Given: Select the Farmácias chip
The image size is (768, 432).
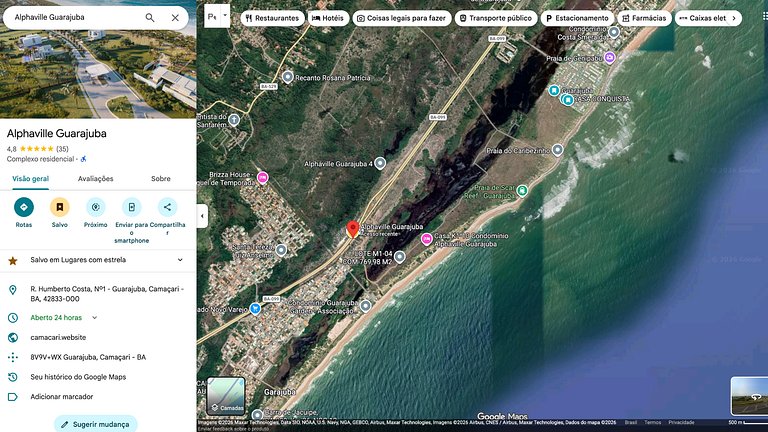Looking at the screenshot, I should click(644, 18).
